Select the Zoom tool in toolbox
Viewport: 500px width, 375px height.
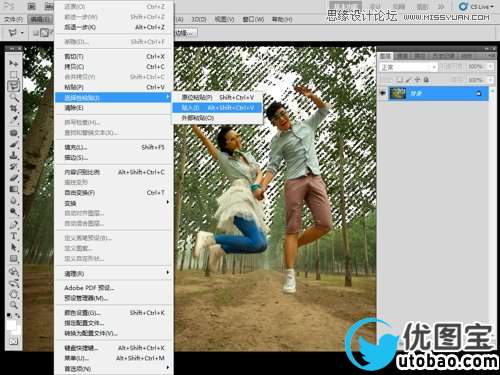tap(14, 305)
